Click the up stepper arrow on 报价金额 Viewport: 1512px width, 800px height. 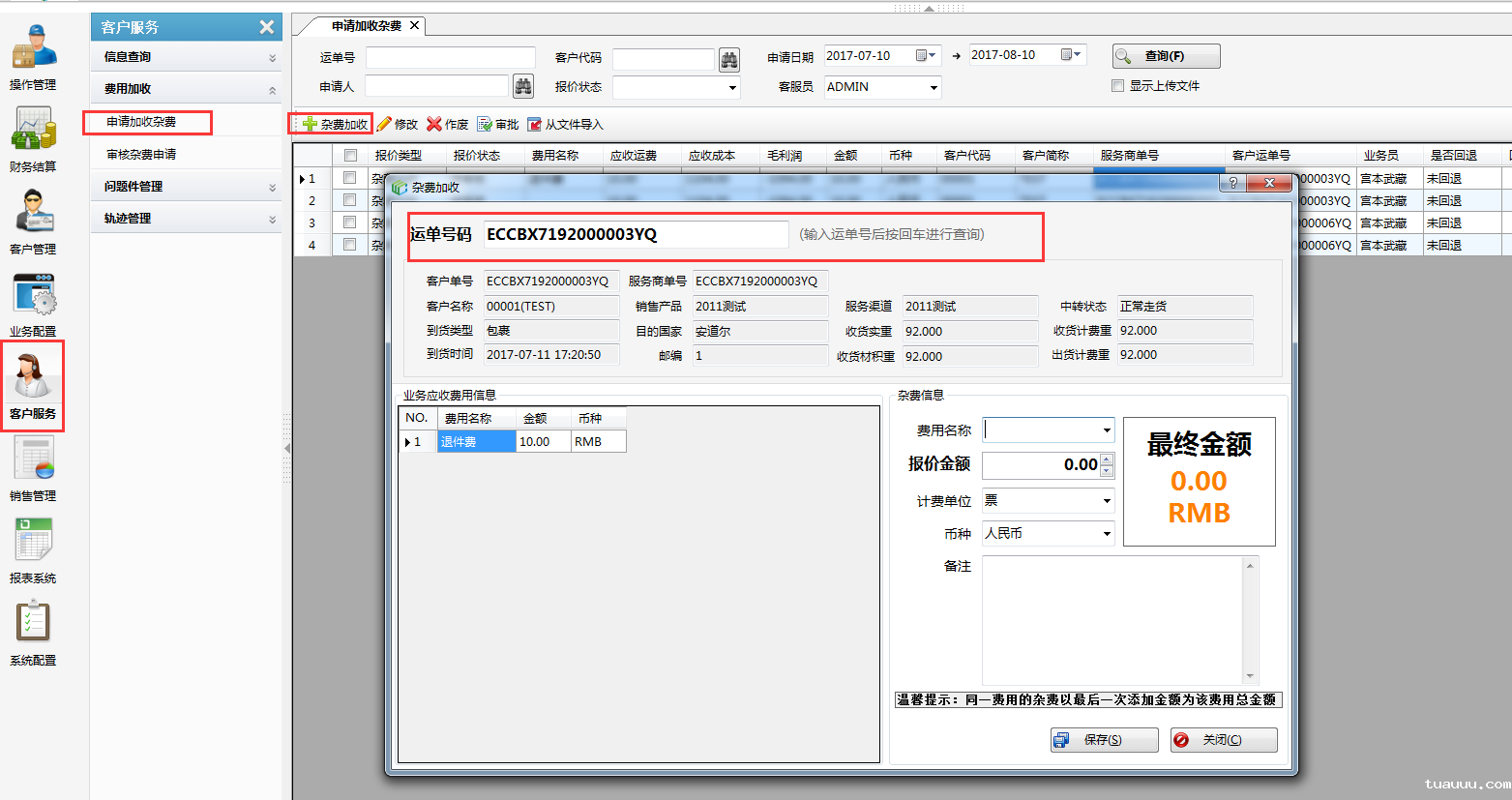[1108, 461]
